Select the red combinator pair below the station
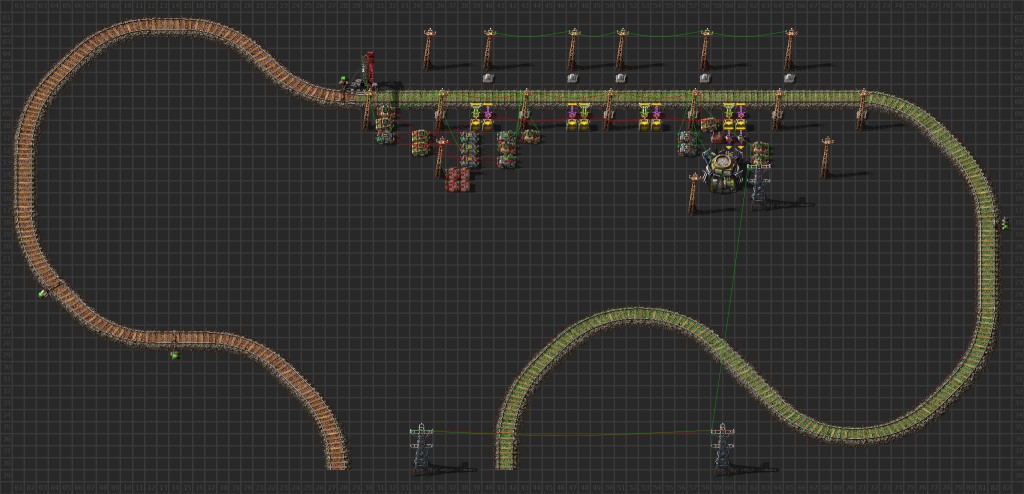The width and height of the screenshot is (1024, 494). [458, 180]
